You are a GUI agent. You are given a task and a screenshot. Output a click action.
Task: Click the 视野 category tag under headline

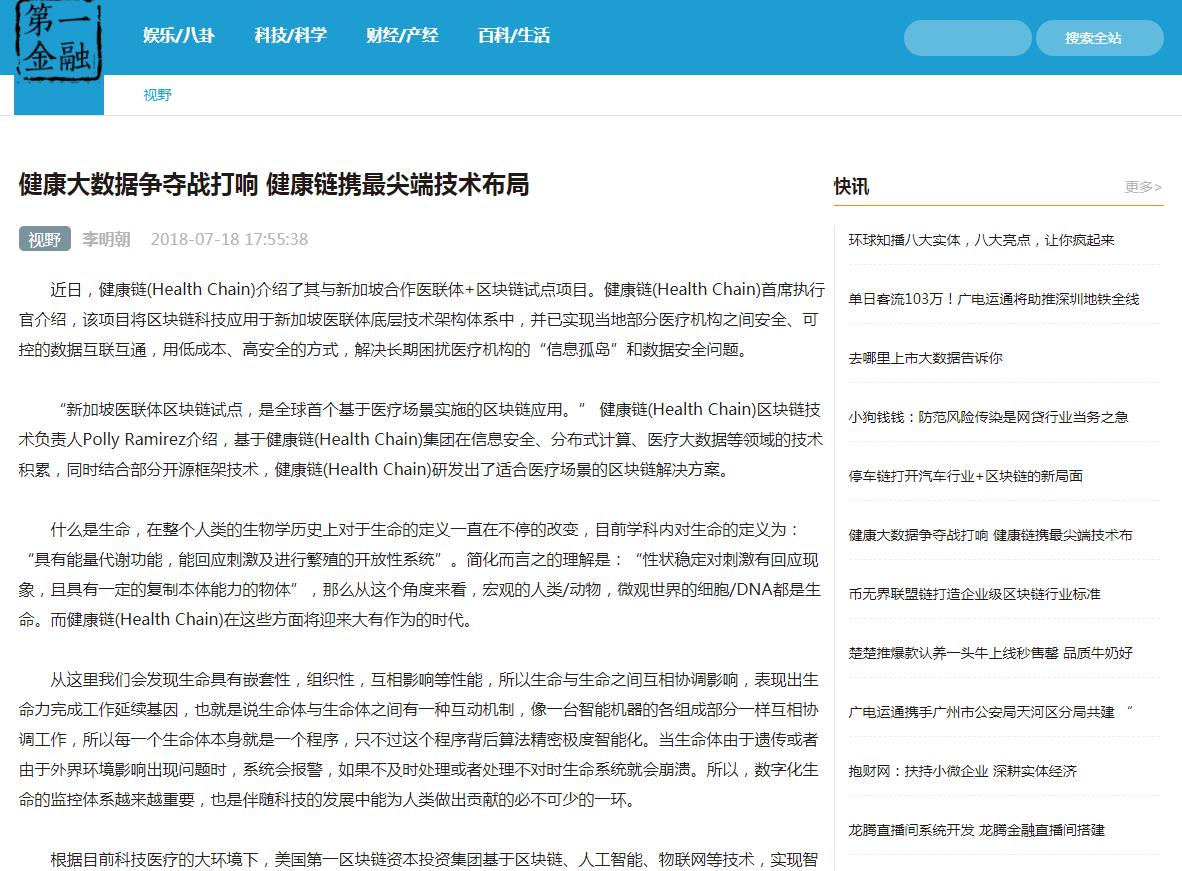[44, 239]
